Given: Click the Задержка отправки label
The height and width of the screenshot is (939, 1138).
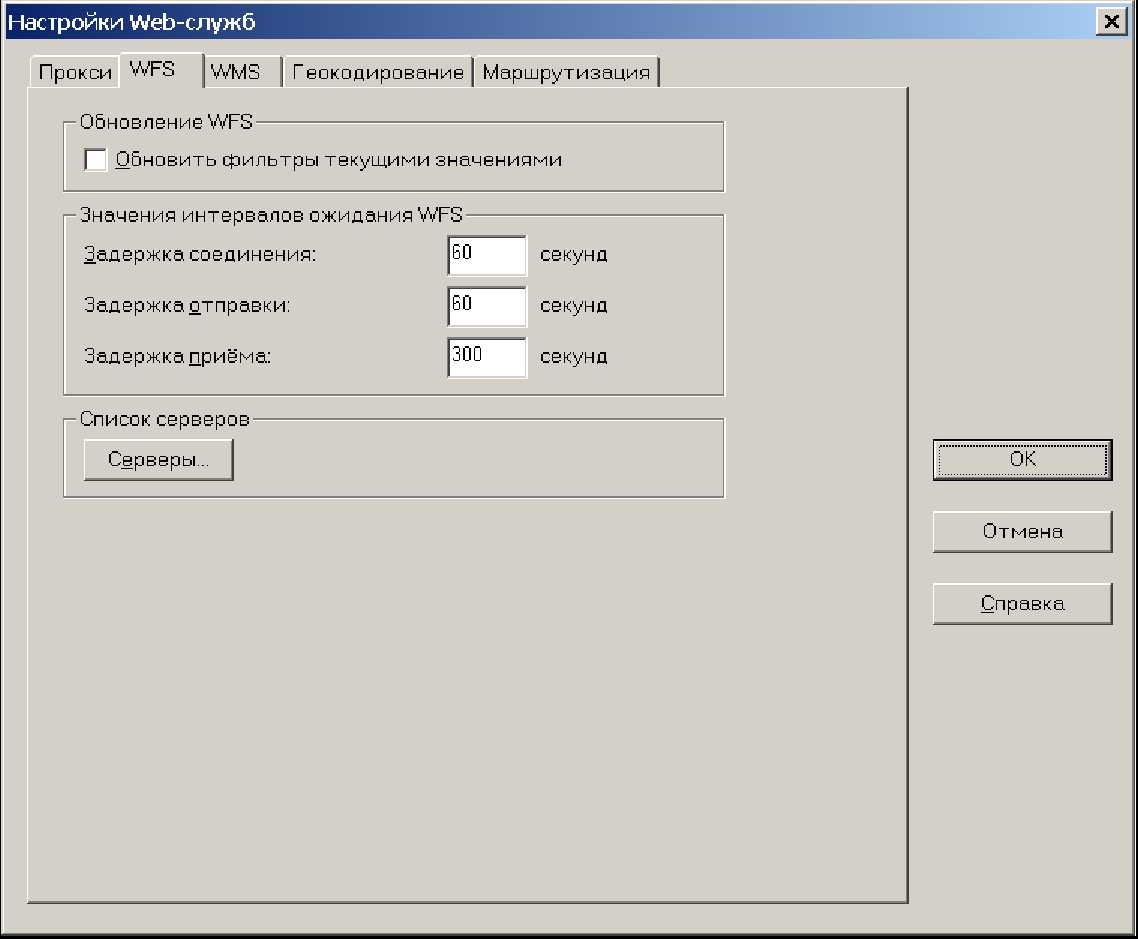Looking at the screenshot, I should pos(188,306).
